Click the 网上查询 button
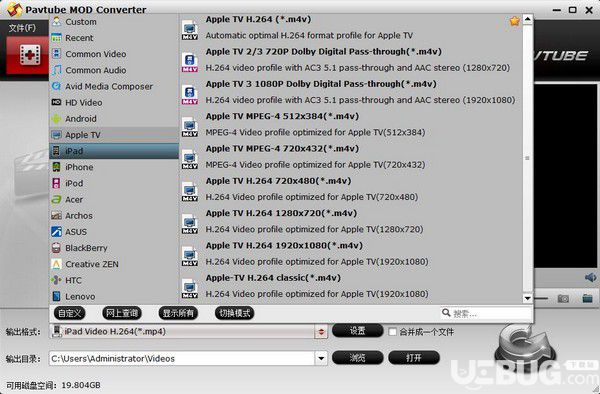 (x=122, y=313)
